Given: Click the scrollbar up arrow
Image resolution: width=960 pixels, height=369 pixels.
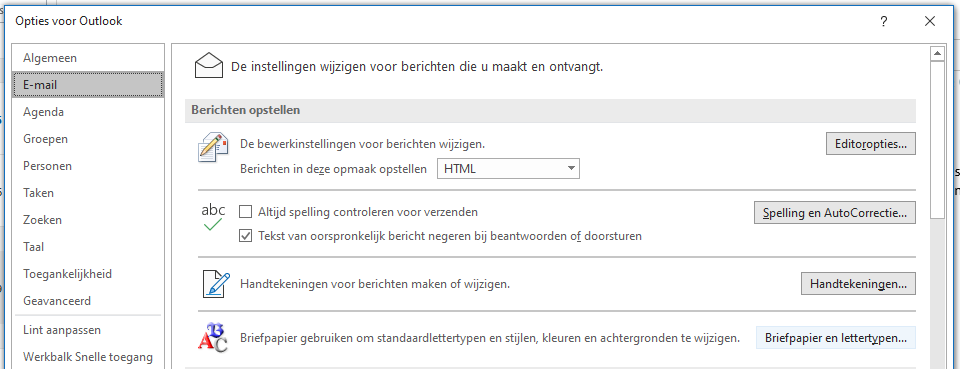Looking at the screenshot, I should click(x=937, y=54).
